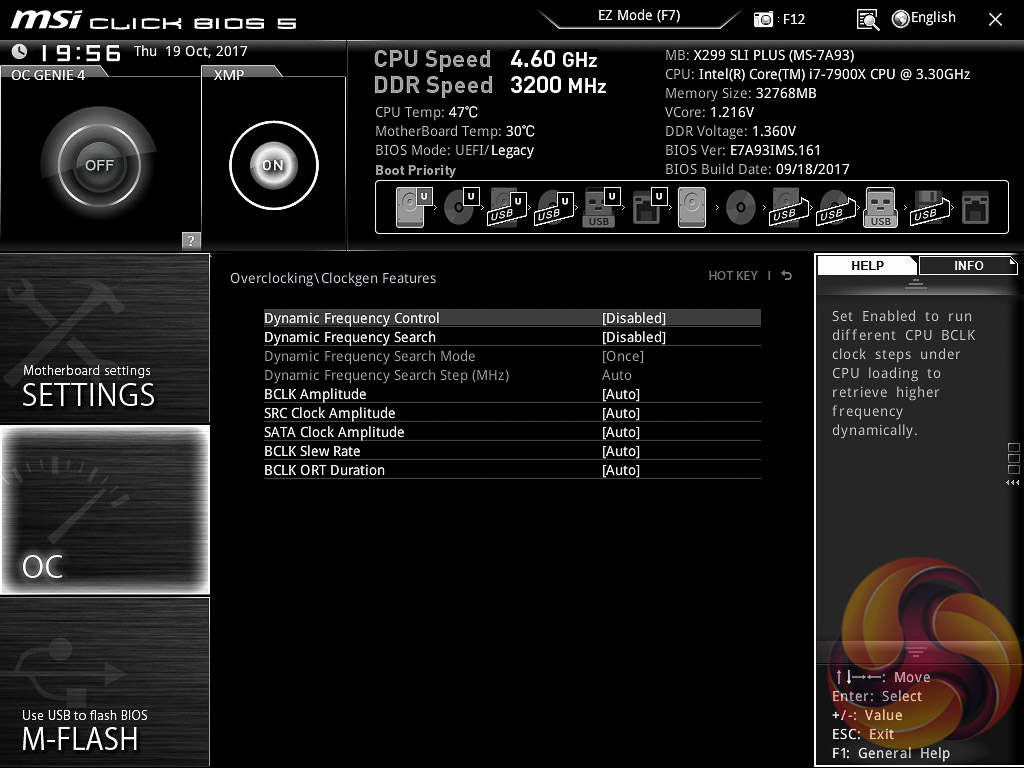Open Dynamic Frequency Control [Disabled] value
This screenshot has width=1024, height=768.
point(633,318)
